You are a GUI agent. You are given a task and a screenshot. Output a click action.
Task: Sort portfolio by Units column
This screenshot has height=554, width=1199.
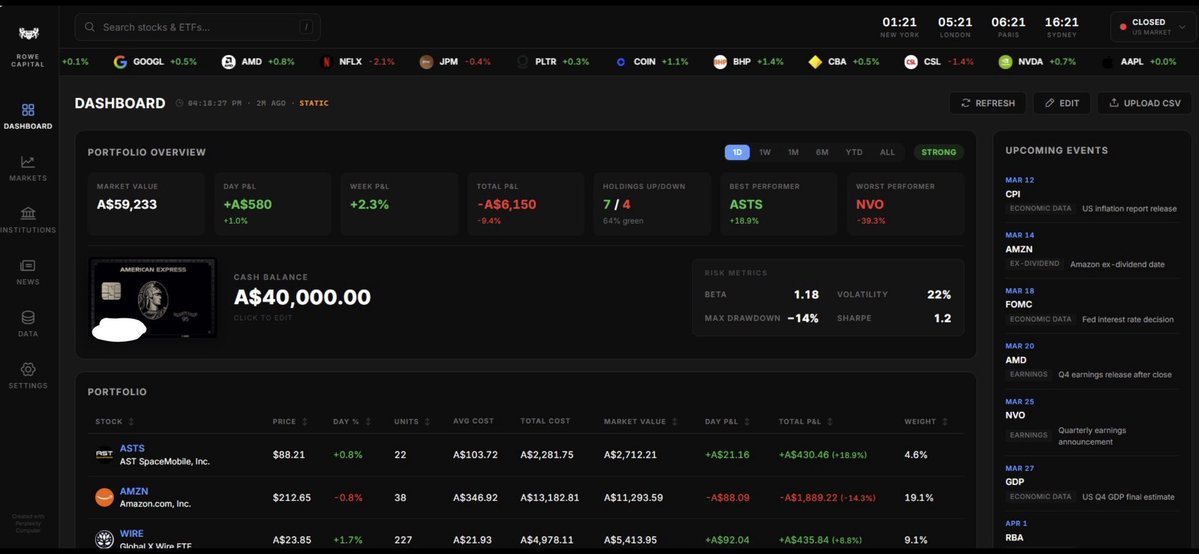click(412, 422)
